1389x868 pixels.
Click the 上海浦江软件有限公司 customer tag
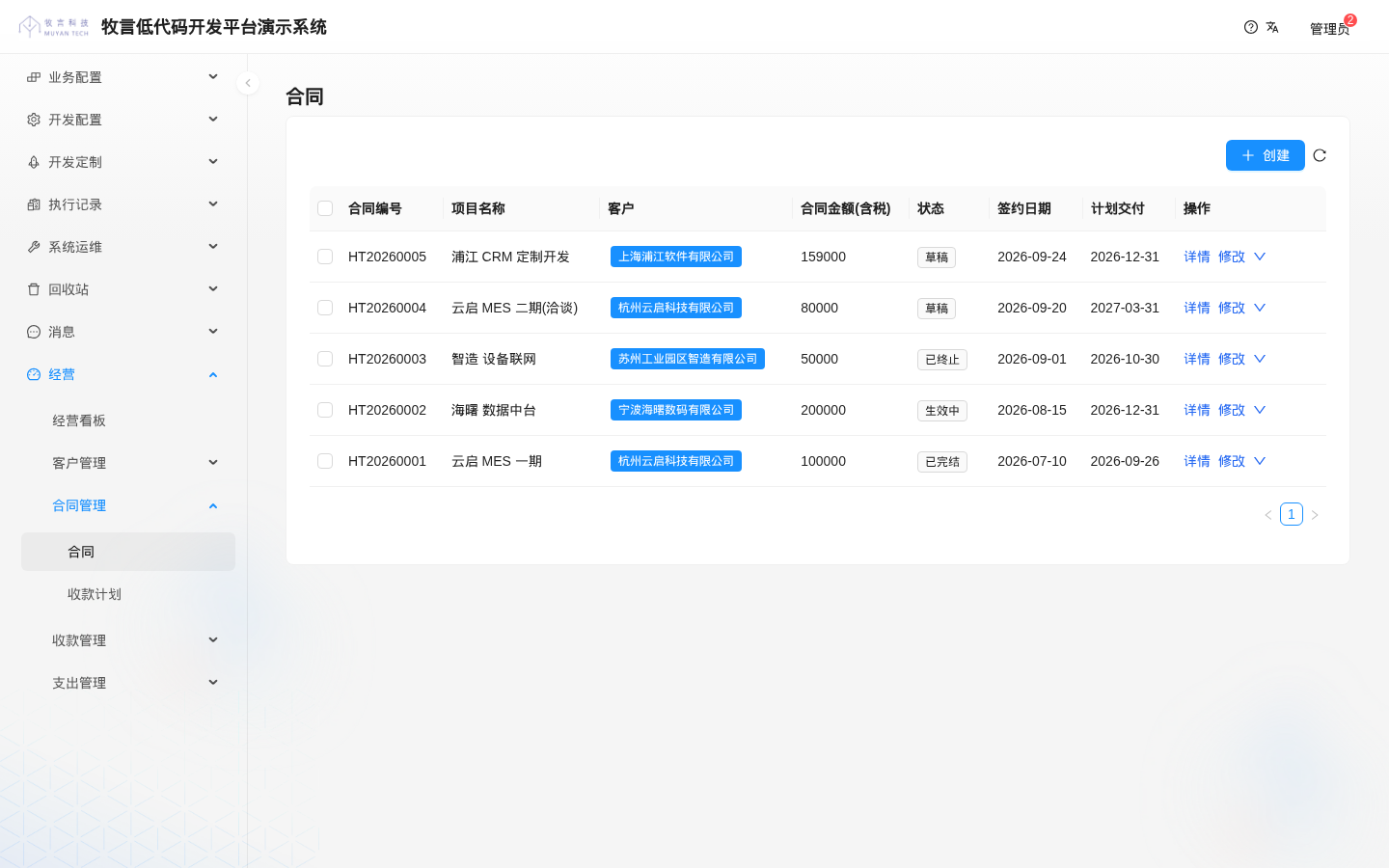(x=676, y=257)
